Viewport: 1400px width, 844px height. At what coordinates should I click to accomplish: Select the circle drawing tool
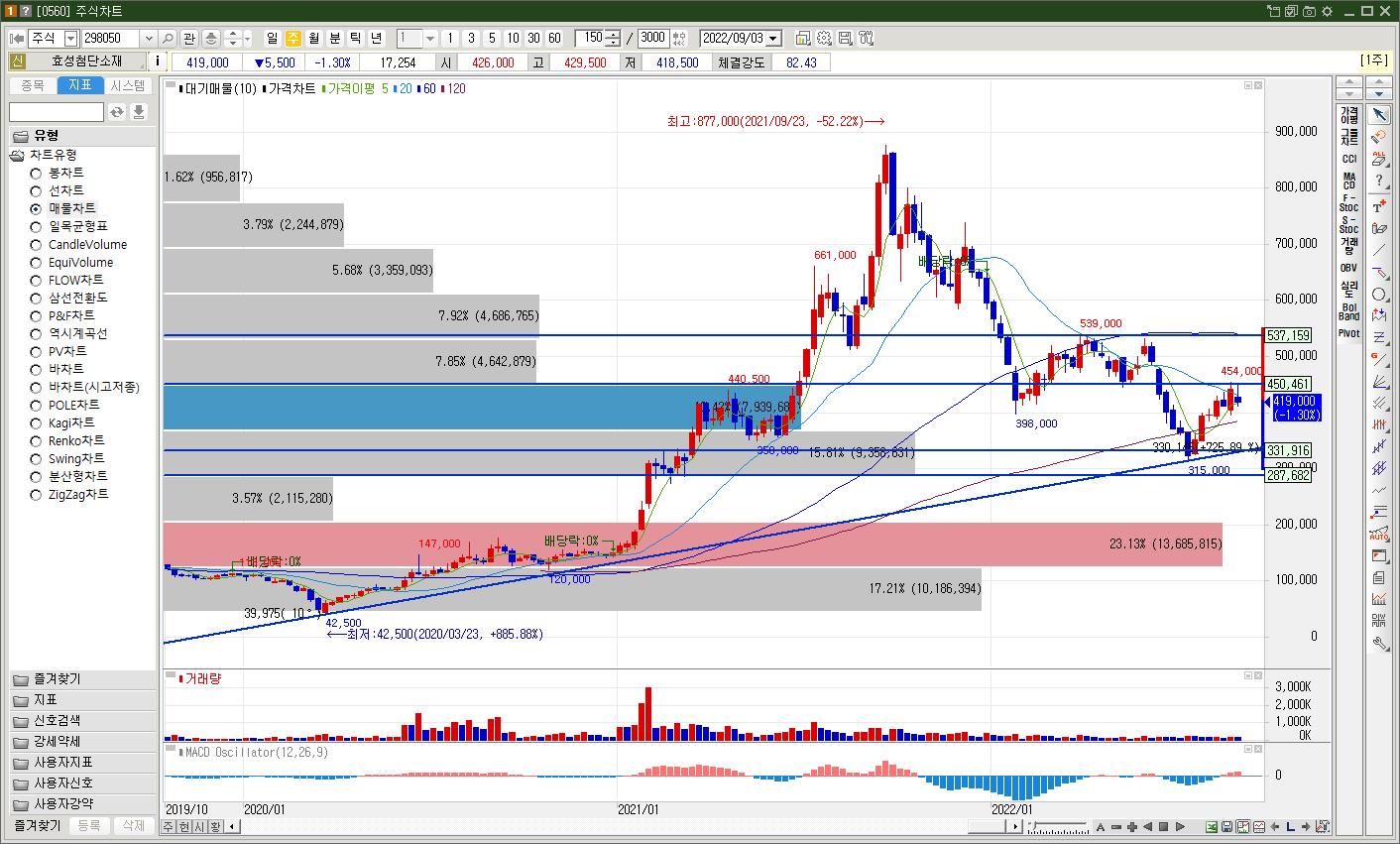pyautogui.click(x=1379, y=294)
